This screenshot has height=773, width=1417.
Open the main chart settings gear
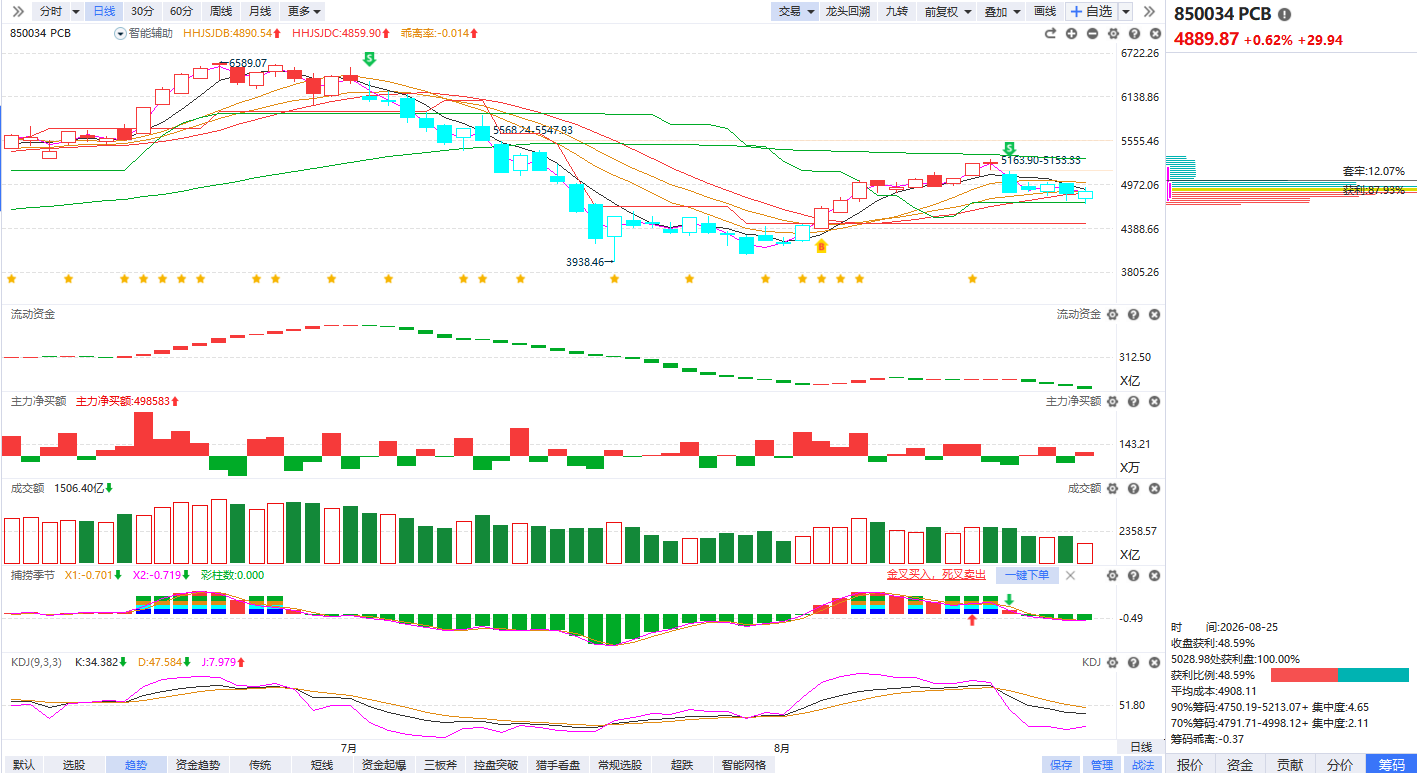1113,33
